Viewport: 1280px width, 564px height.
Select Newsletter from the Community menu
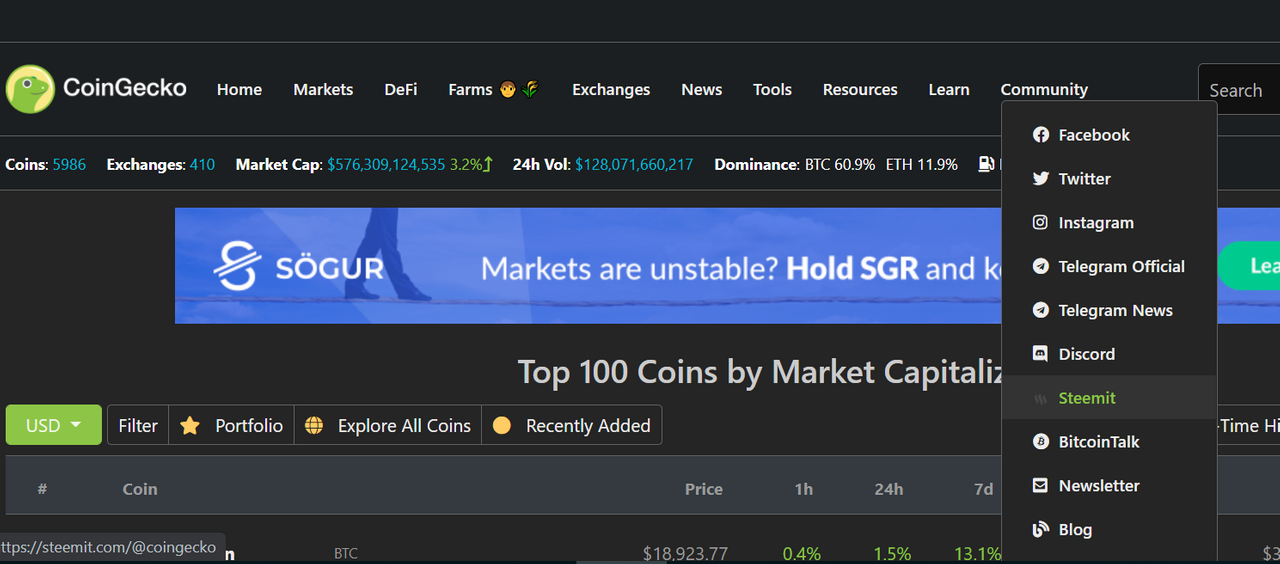click(x=1109, y=486)
